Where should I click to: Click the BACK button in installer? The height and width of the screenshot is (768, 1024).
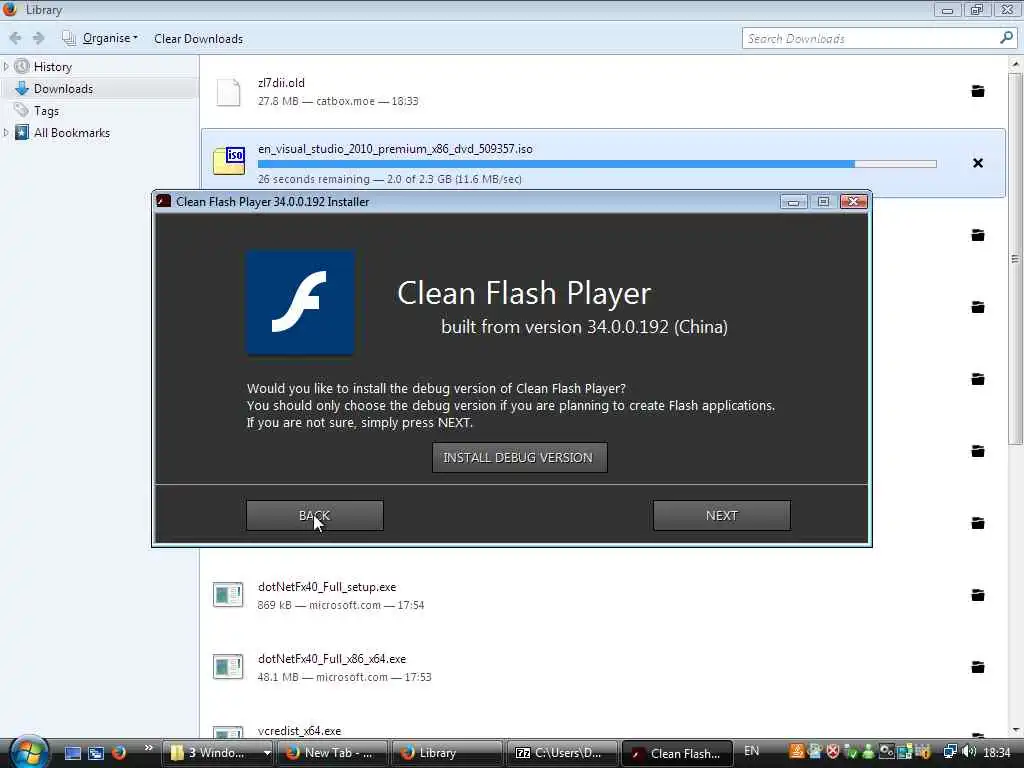point(314,515)
